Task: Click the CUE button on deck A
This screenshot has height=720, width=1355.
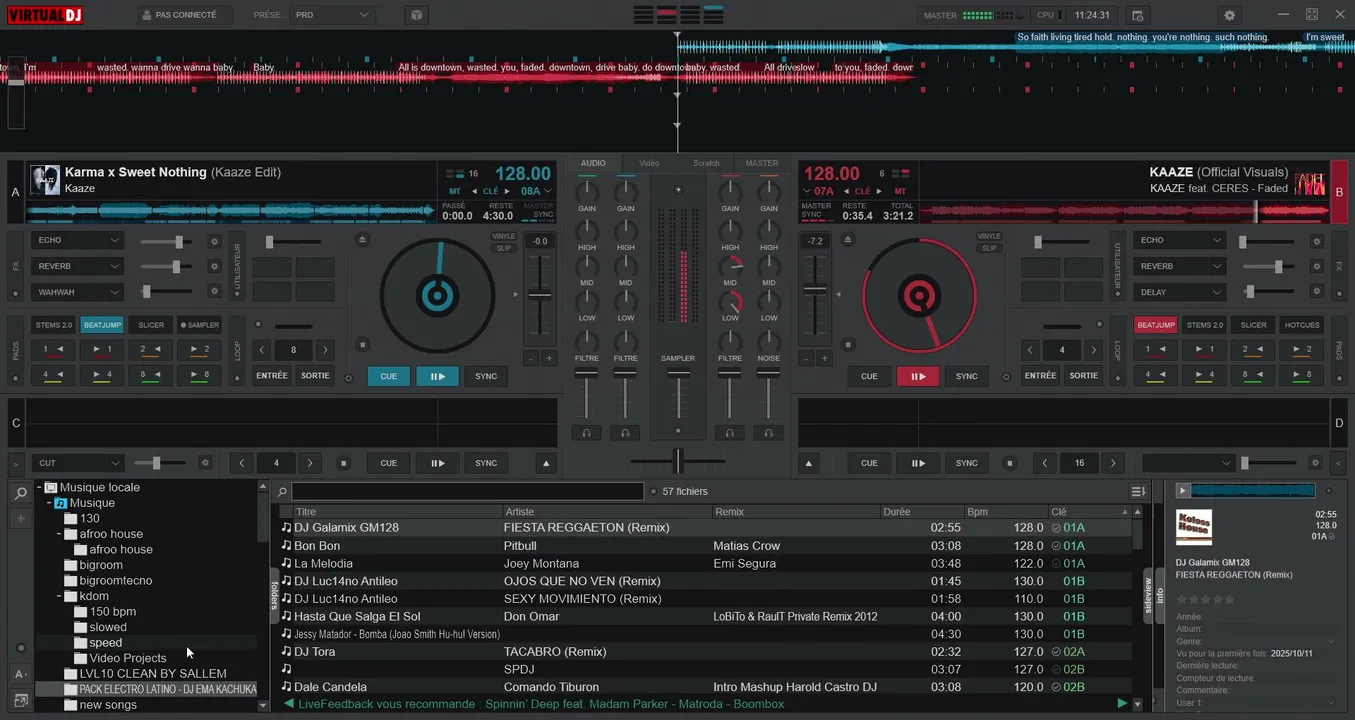Action: [388, 376]
